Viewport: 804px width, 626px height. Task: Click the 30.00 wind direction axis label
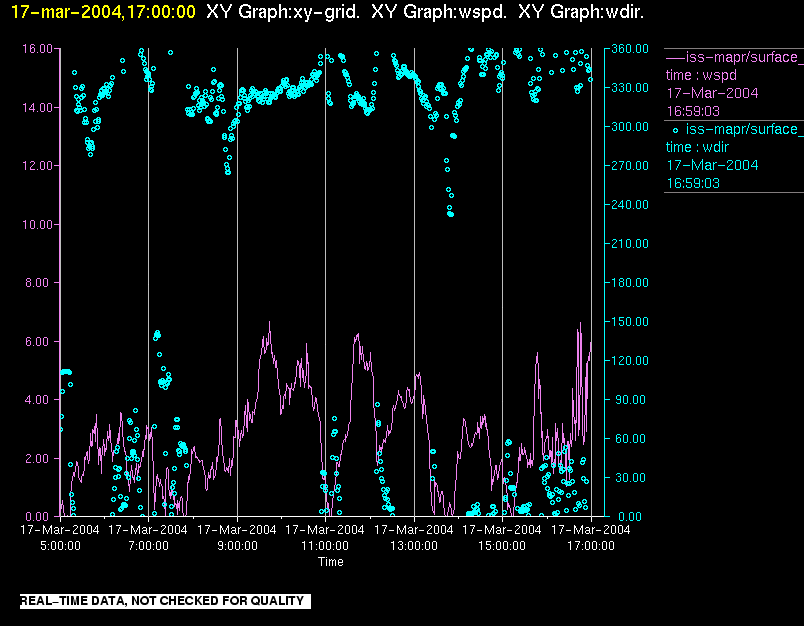point(630,478)
